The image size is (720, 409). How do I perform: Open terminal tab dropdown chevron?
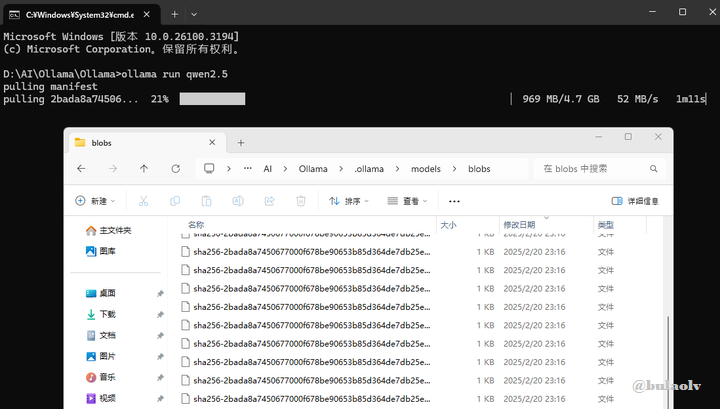click(194, 14)
